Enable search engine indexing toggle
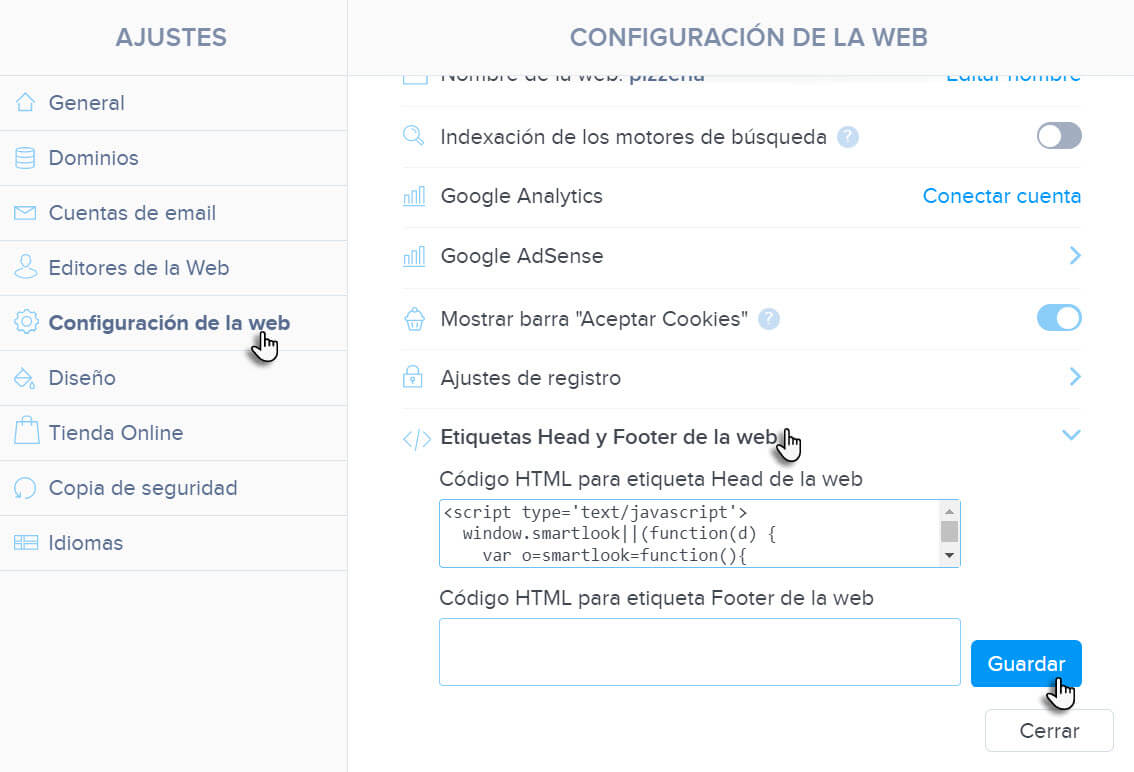Viewport: 1134px width, 772px height. (1059, 136)
